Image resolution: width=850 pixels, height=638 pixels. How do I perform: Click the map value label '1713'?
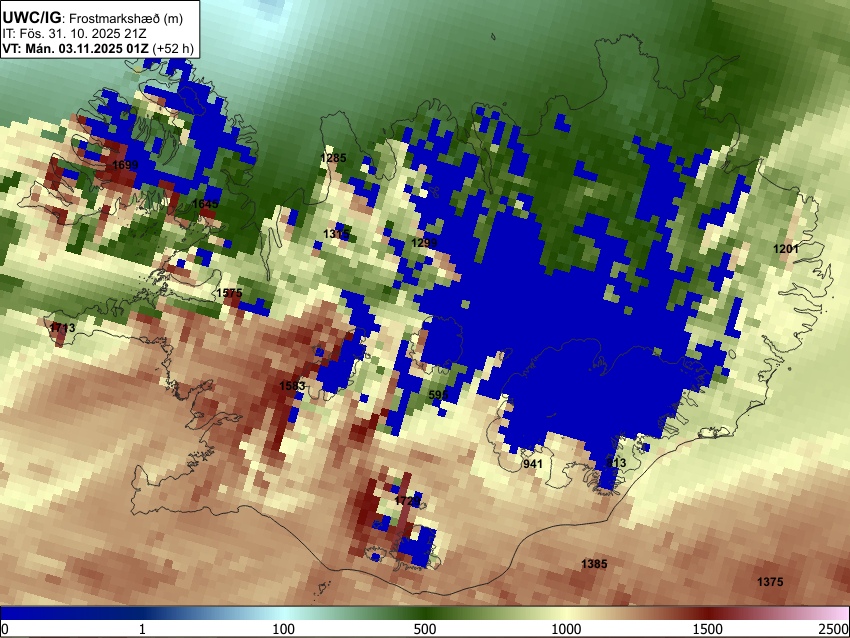click(62, 327)
